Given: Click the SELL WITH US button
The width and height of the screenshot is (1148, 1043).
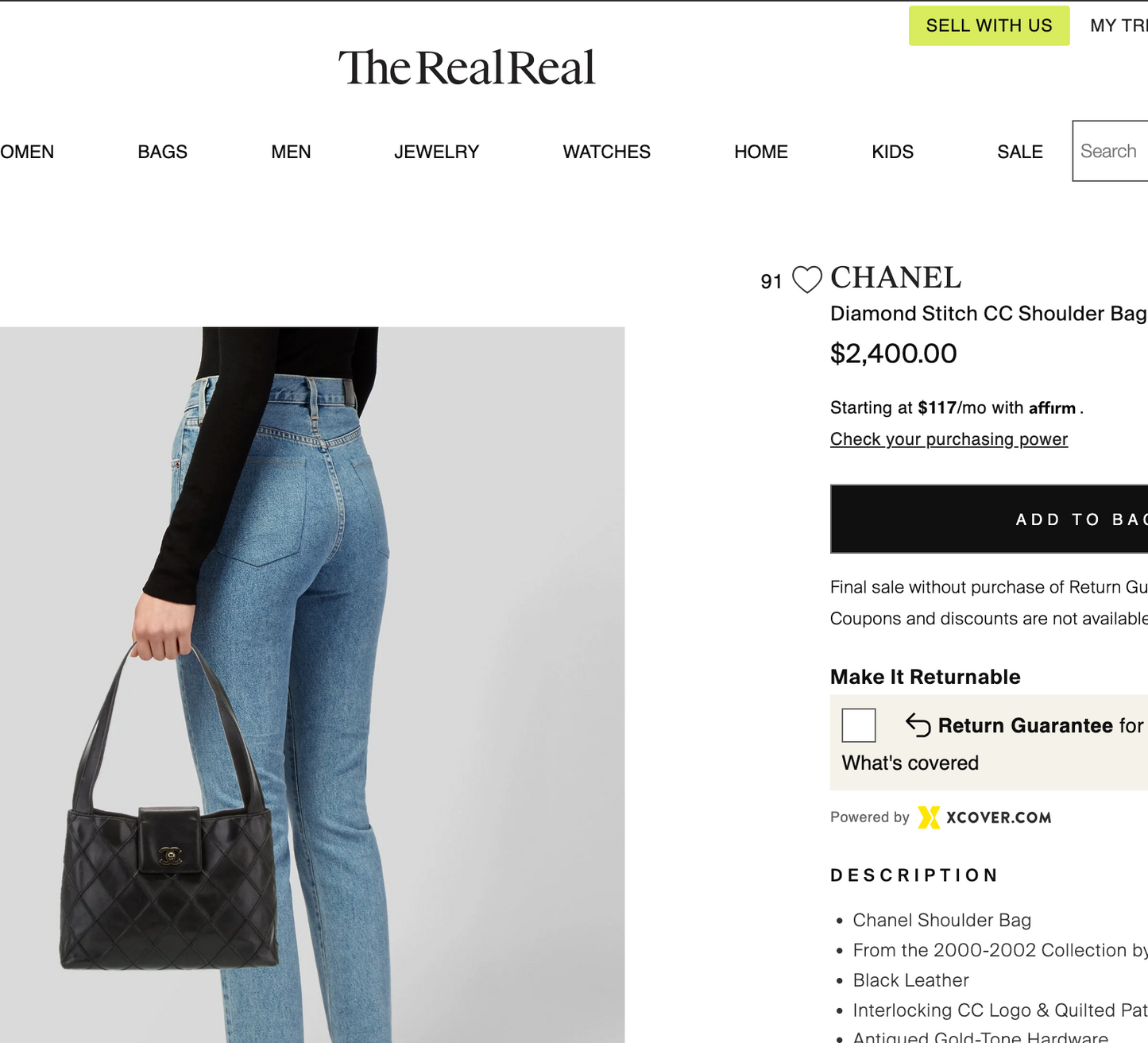Looking at the screenshot, I should tap(989, 25).
